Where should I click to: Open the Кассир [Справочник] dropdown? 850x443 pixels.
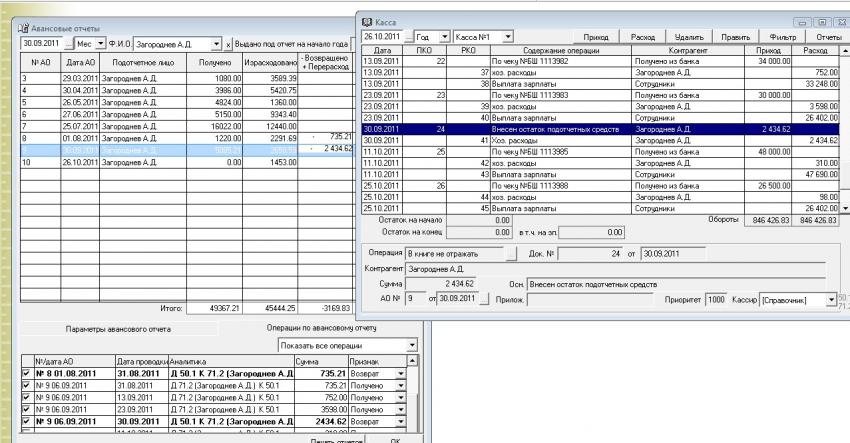tap(831, 300)
